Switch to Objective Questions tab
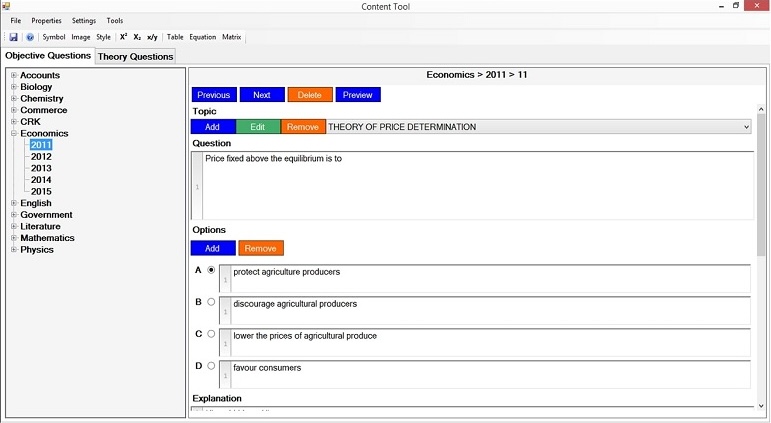771x423 pixels. point(48,56)
